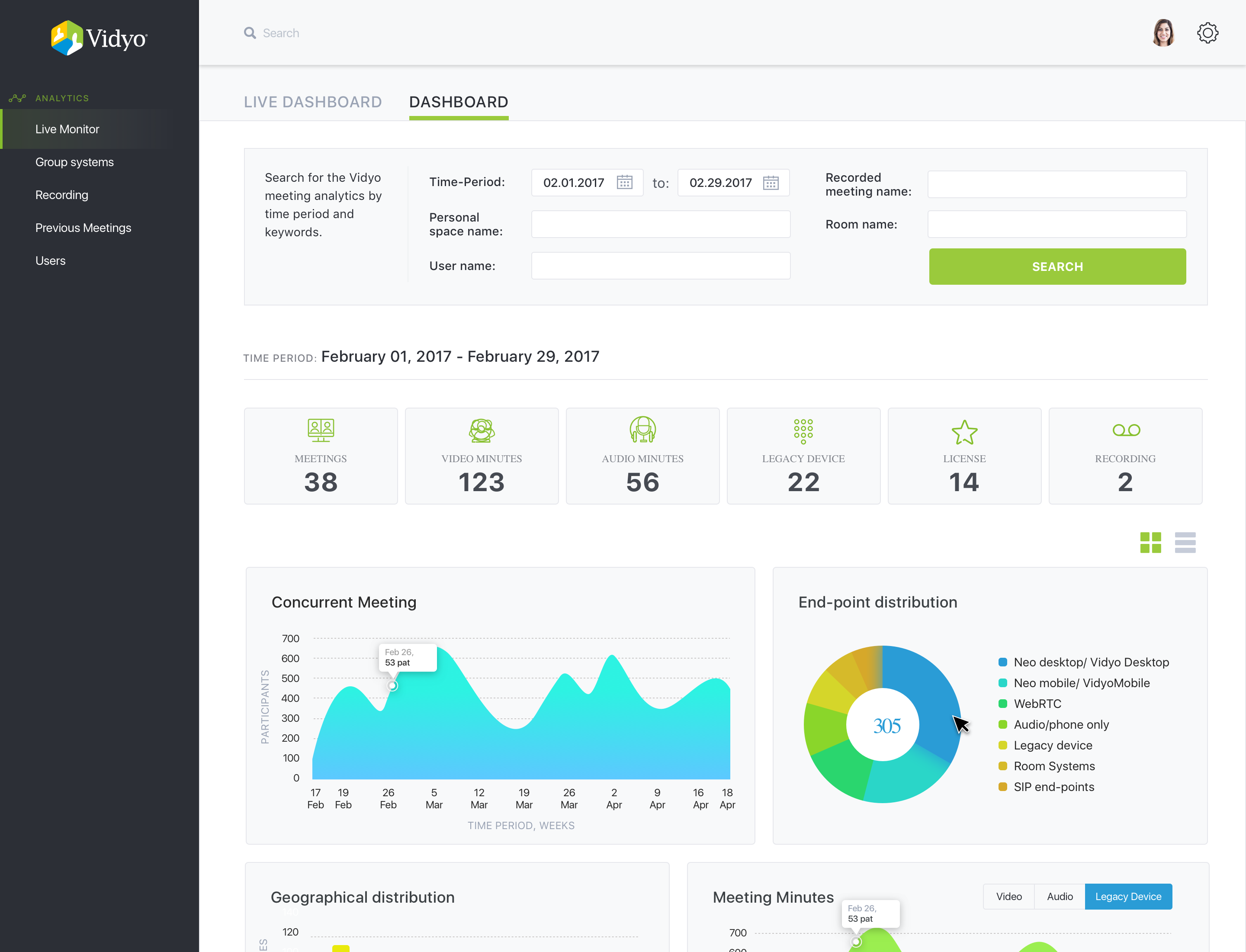The image size is (1246, 952).
Task: Click Audio/phone only legend swatch
Action: pyautogui.click(x=1002, y=724)
